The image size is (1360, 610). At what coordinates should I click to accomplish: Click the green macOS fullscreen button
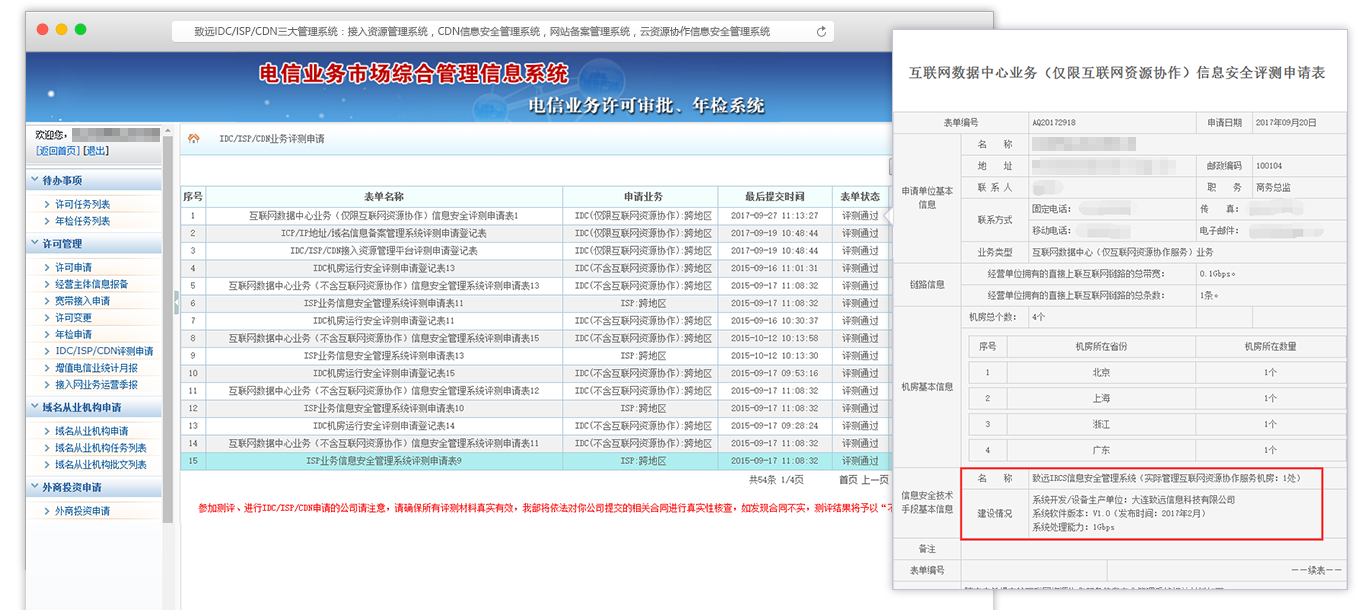click(82, 30)
